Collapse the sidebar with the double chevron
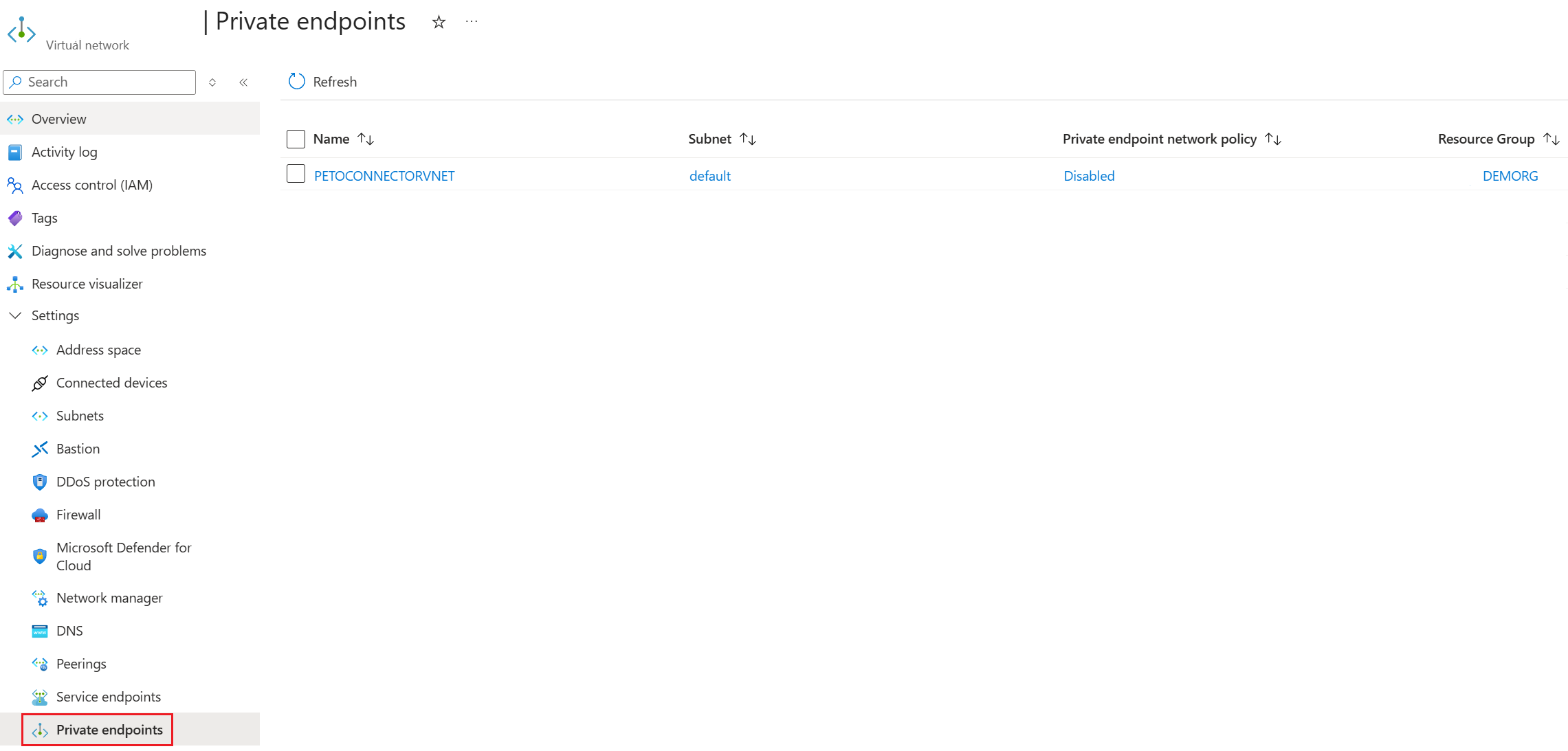 point(243,82)
